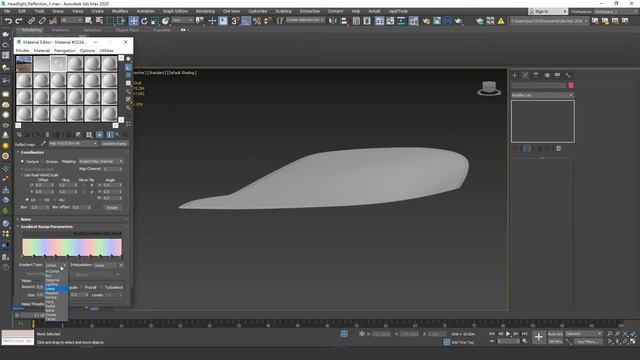This screenshot has width=640, height=360.
Task: Click the Align tool icon
Action: (344, 21)
